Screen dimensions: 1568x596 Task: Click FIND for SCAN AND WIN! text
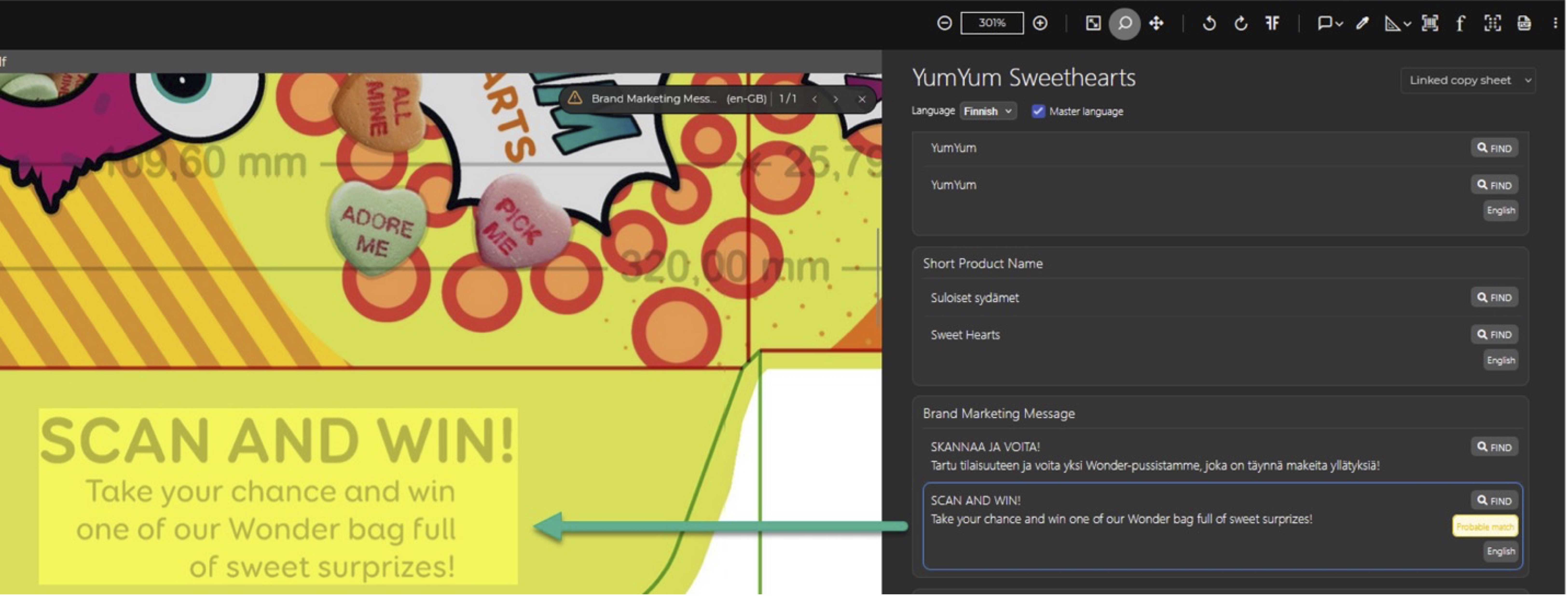pos(1494,501)
